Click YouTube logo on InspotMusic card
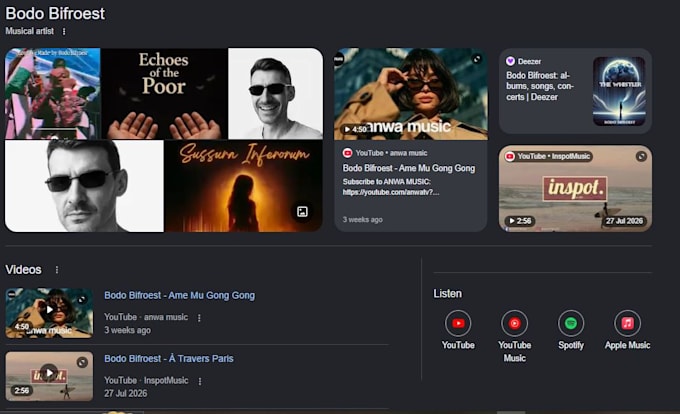Screen dimensions: 680x414 tap(510, 156)
